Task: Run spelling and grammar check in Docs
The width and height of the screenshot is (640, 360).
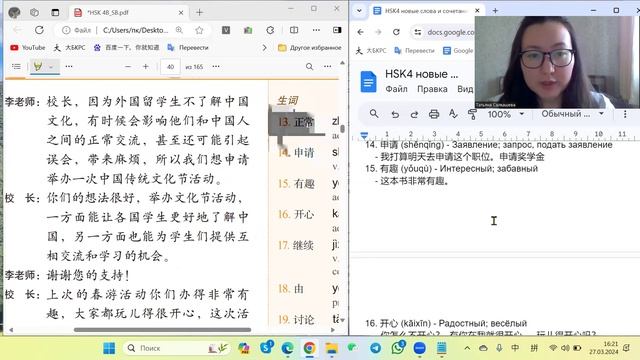Action: pyautogui.click(x=453, y=114)
